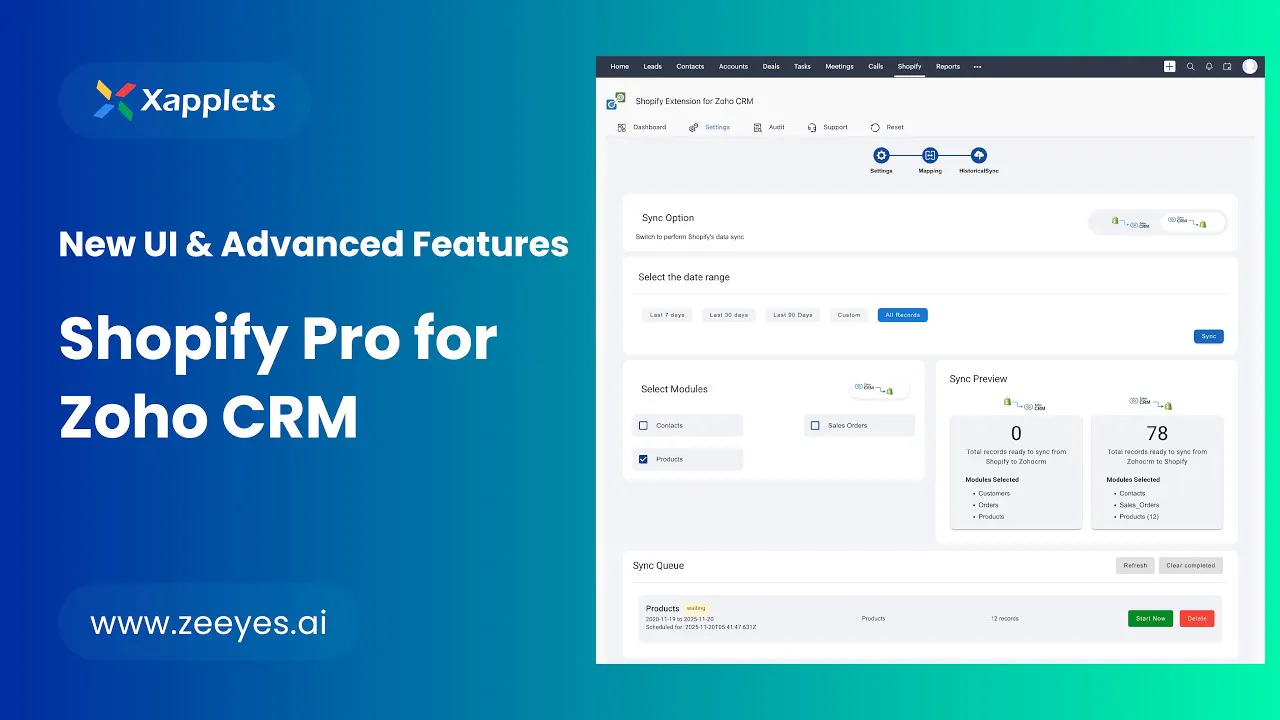
Task: Choose the Custom date range
Action: [849, 315]
